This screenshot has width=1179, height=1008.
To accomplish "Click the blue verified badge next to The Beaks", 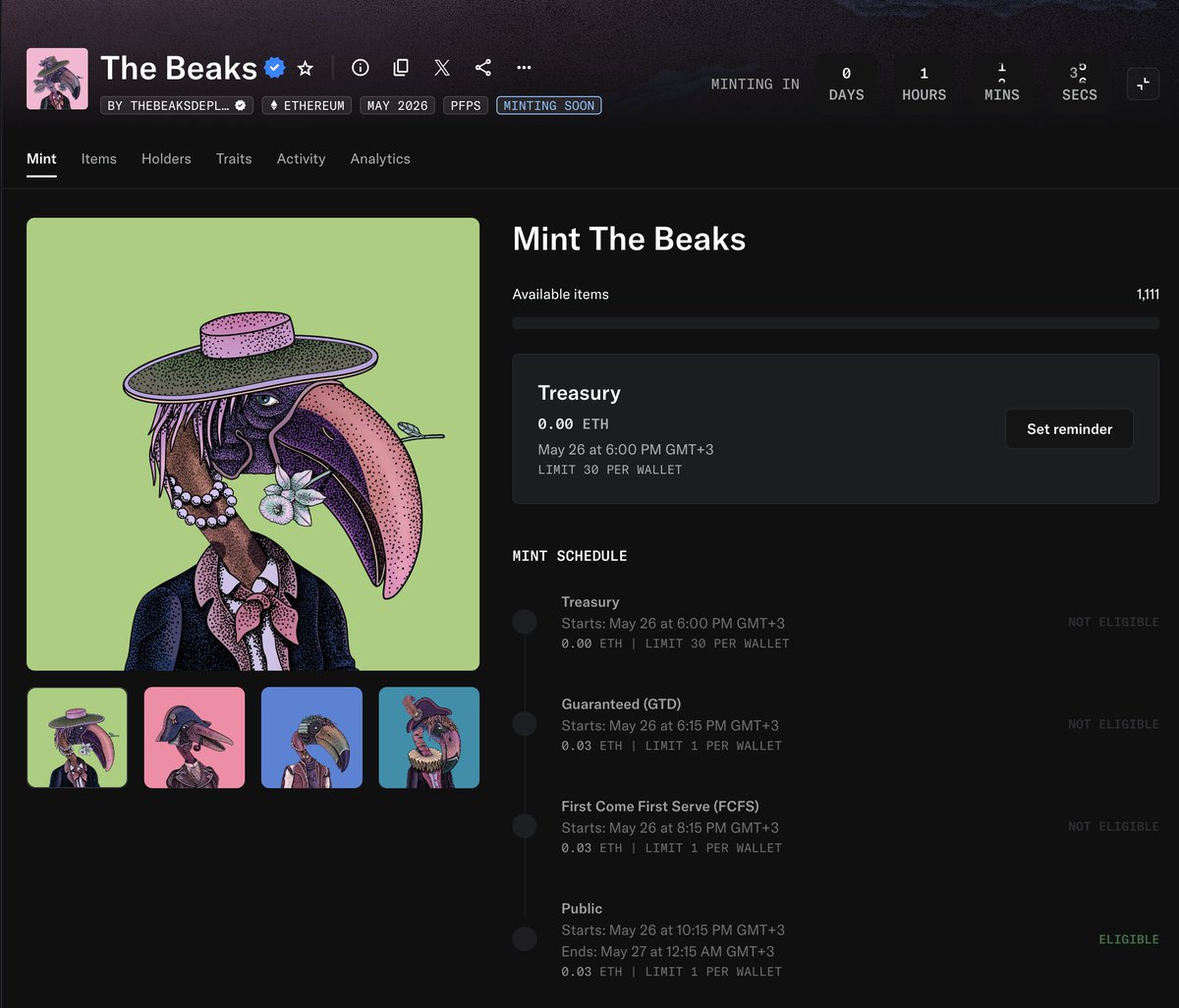I will (275, 68).
